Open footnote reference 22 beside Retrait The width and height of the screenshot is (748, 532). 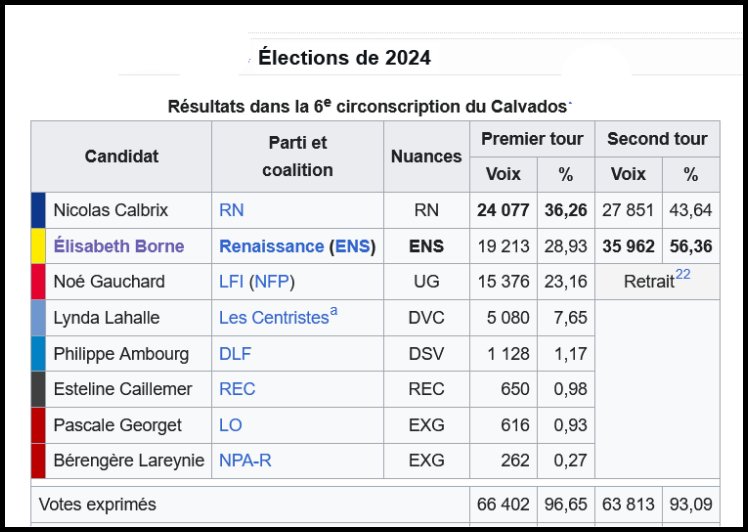[x=683, y=275]
